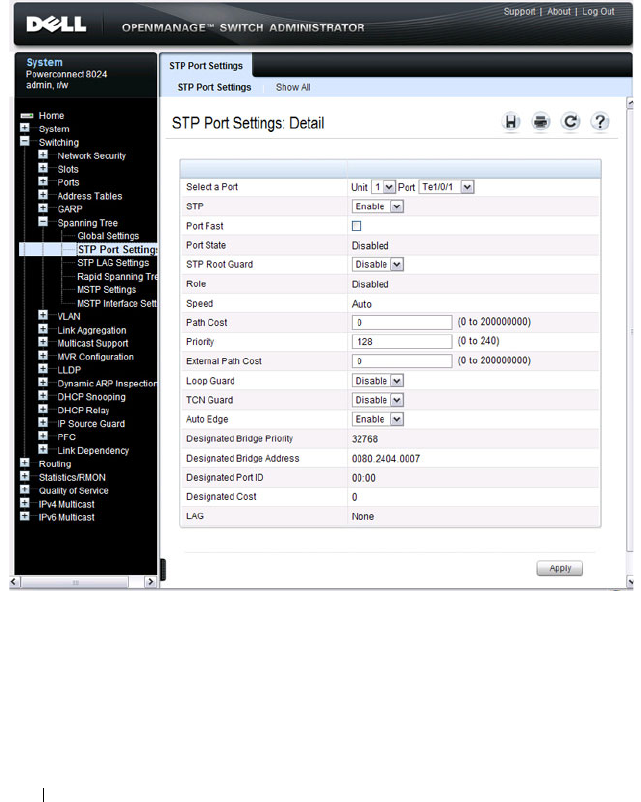The image size is (641, 802).
Task: Expand the Routing node
Action: 25,462
